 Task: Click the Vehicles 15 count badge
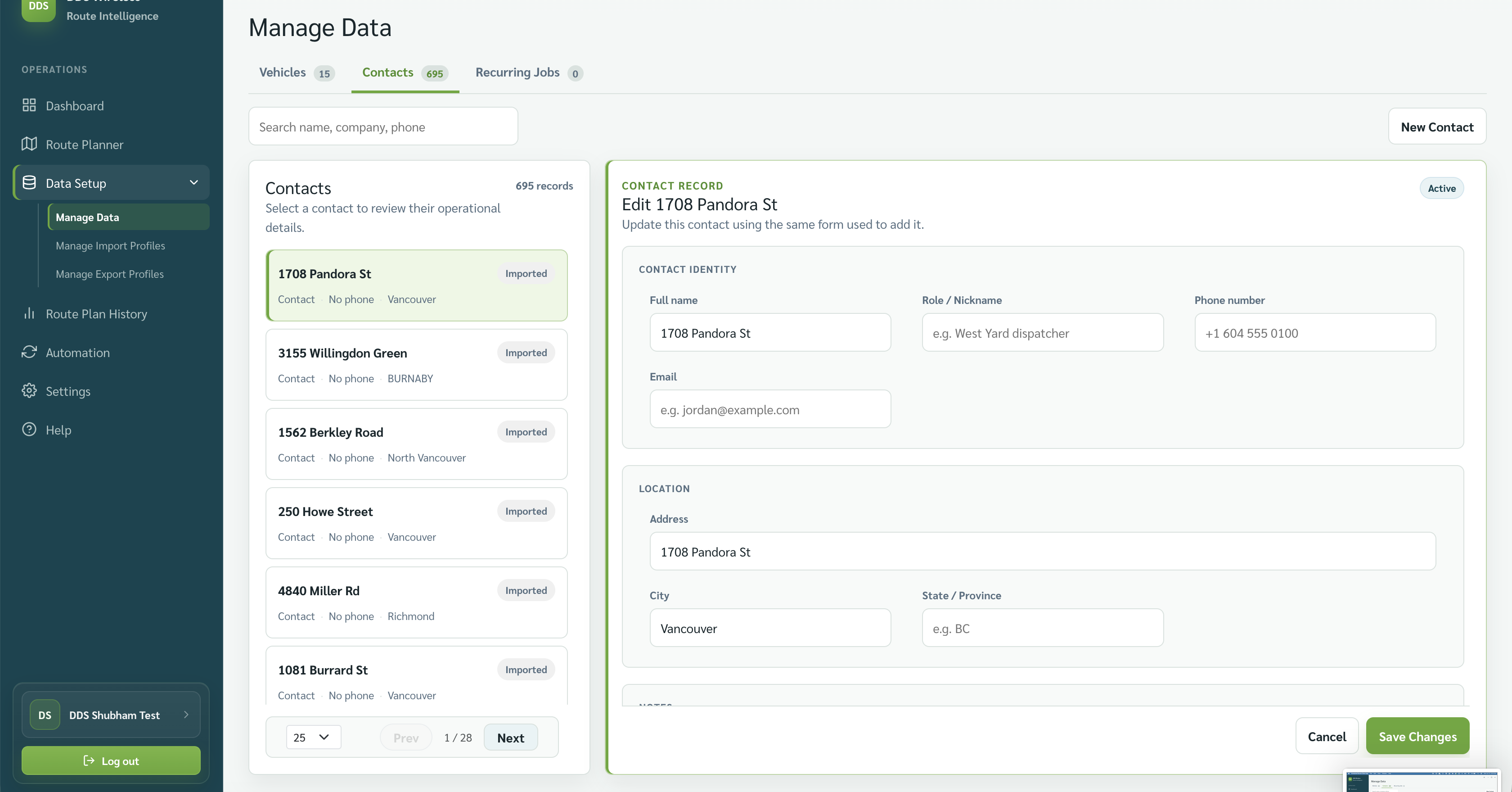(324, 73)
